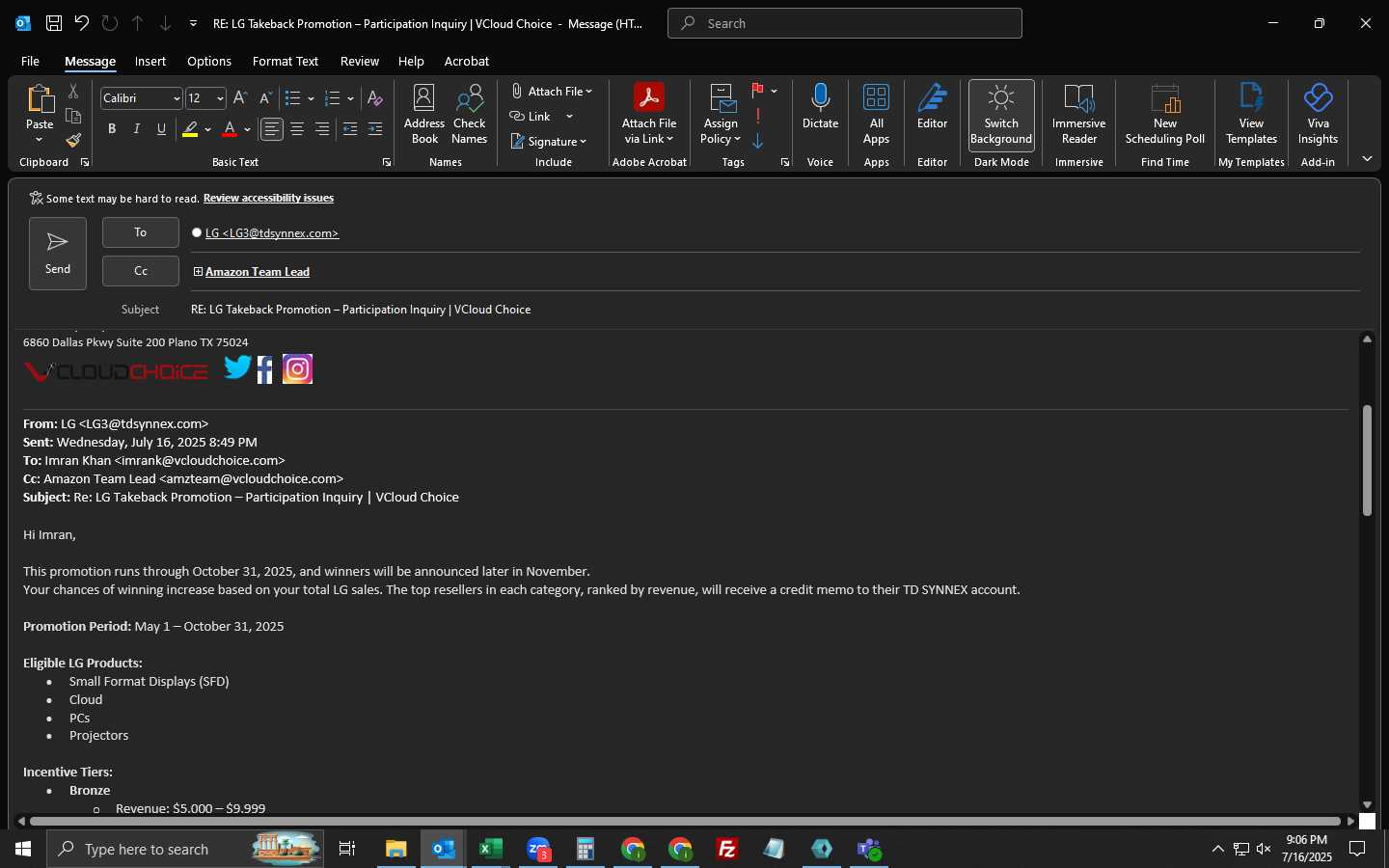The height and width of the screenshot is (868, 1389).
Task: Click the Twitter icon in signature
Action: click(237, 367)
